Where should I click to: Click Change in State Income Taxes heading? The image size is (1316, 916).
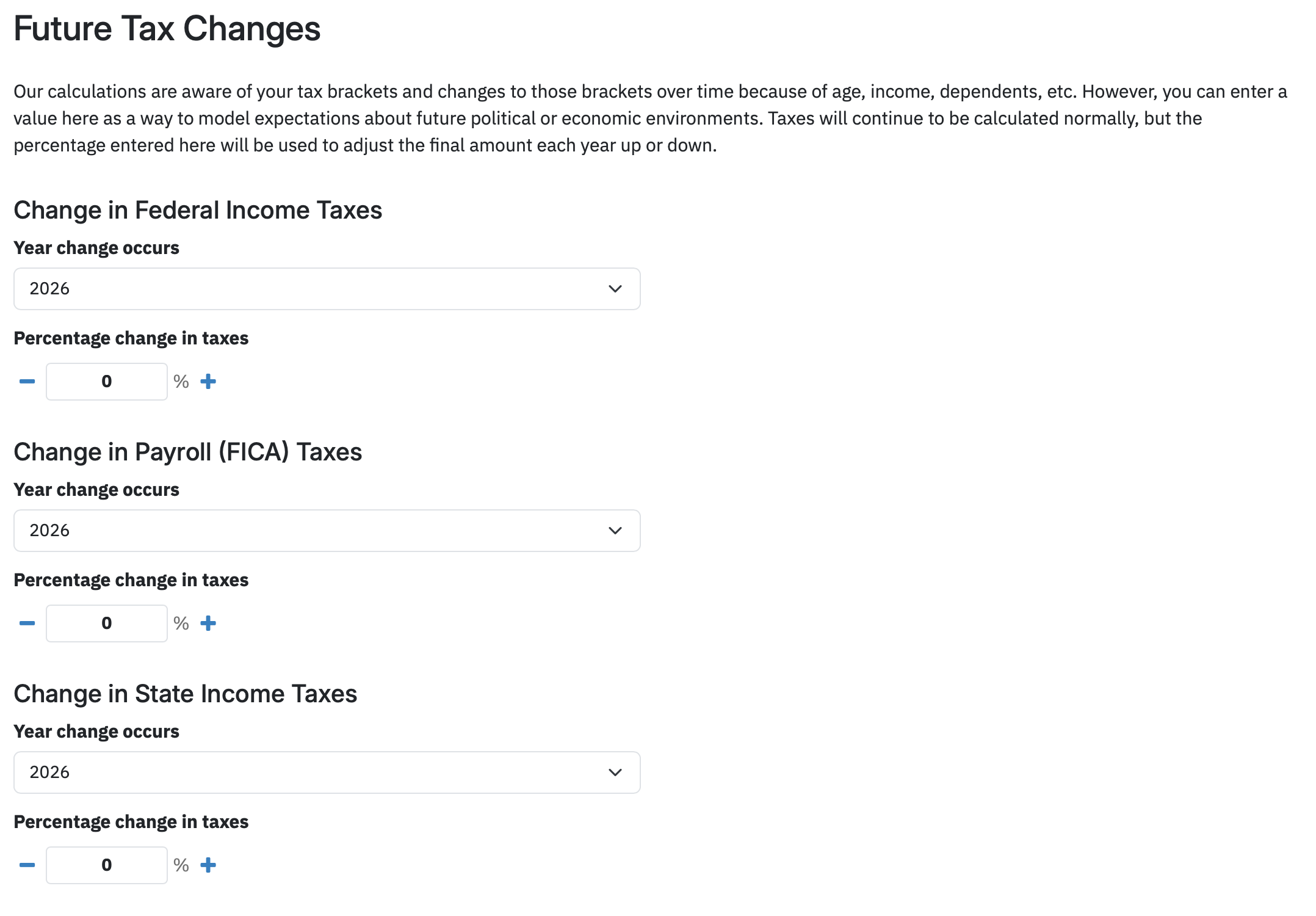(x=186, y=694)
